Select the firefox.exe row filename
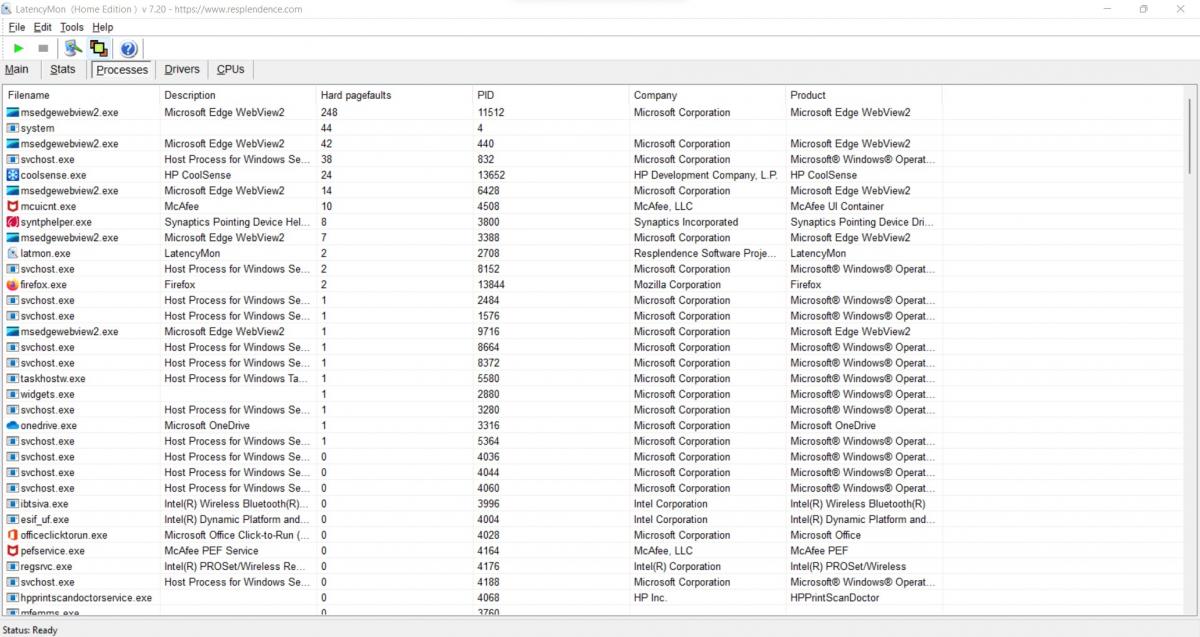The height and width of the screenshot is (637, 1200). click(x=43, y=285)
